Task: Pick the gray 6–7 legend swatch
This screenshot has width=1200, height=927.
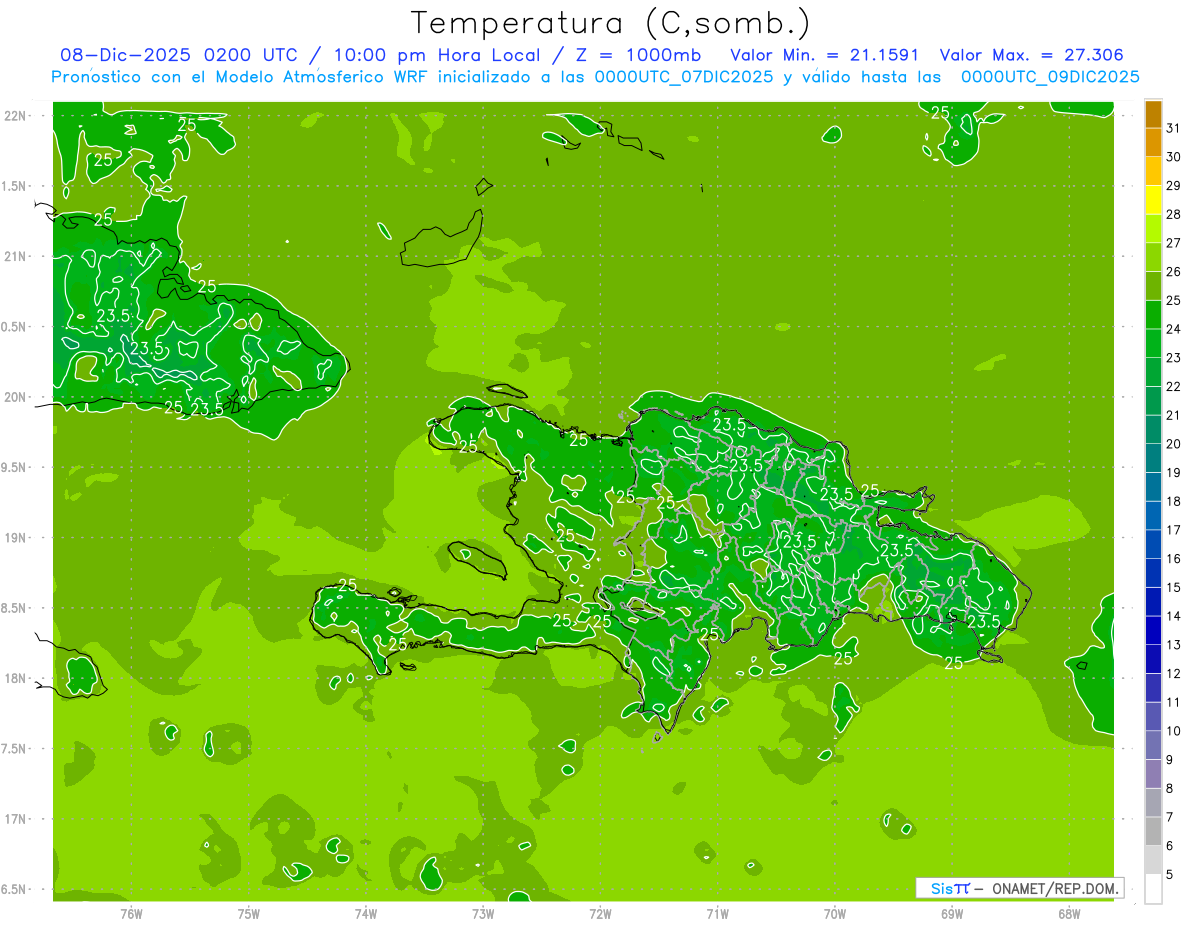Action: 1153,831
